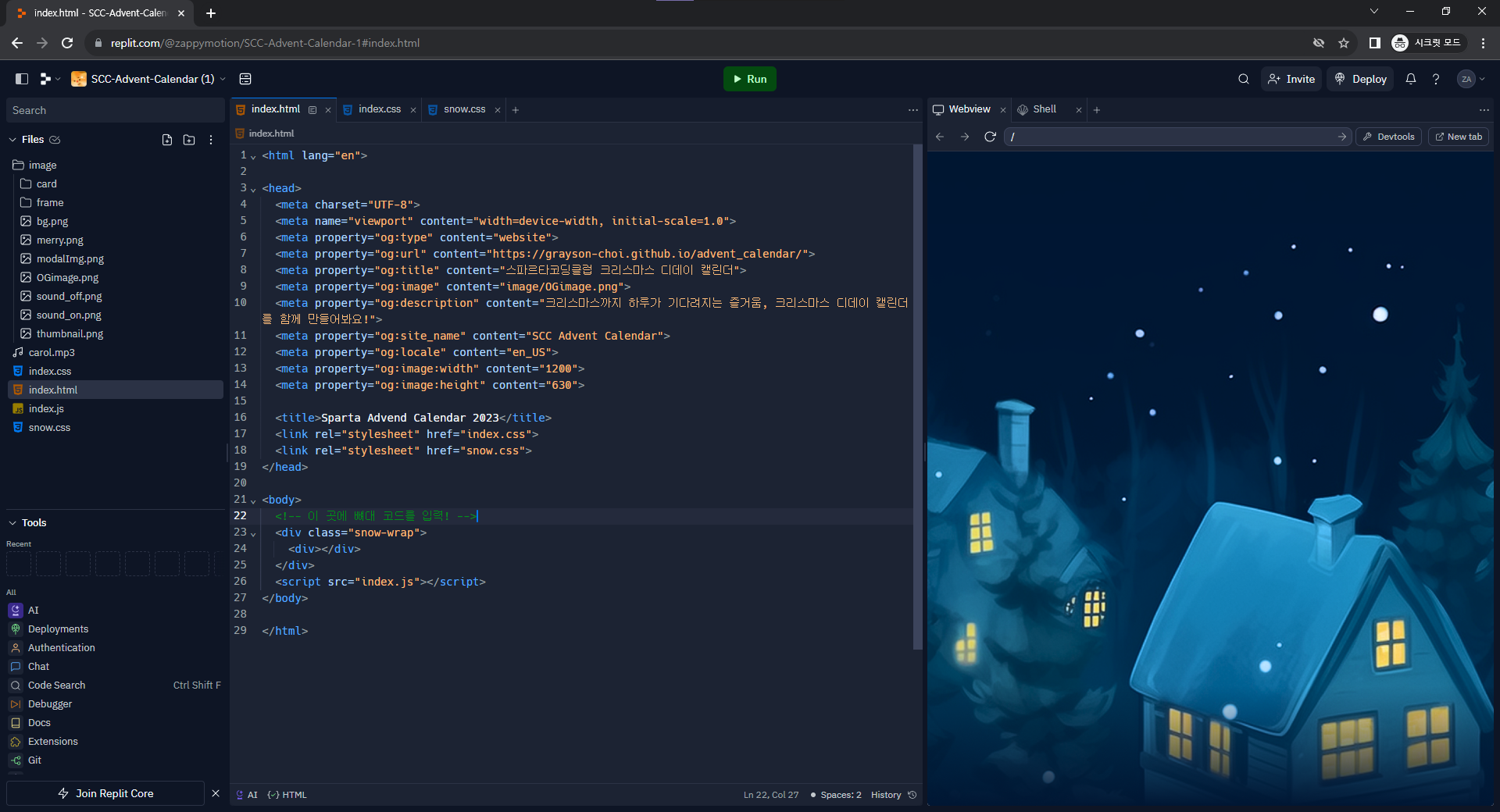Open workspace search magnifier icon
This screenshot has width=1500, height=812.
tap(1244, 79)
